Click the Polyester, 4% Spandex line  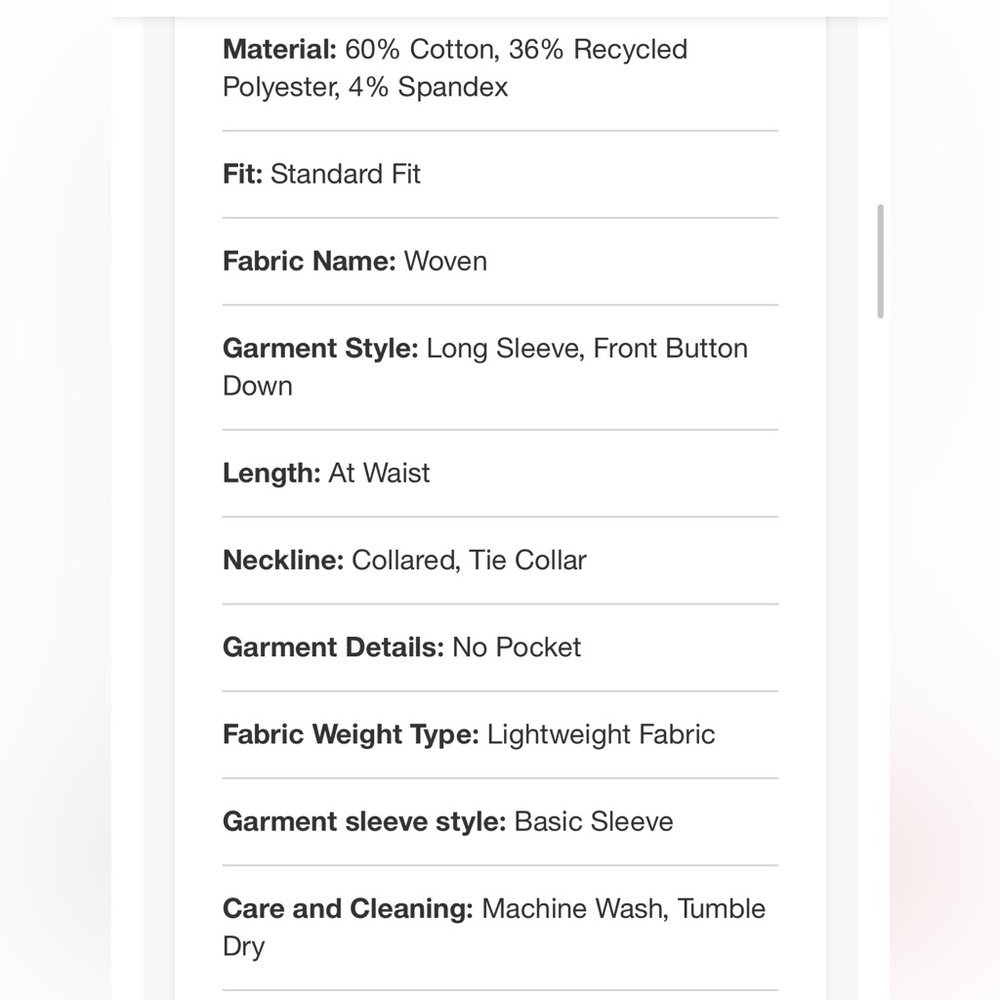(365, 87)
